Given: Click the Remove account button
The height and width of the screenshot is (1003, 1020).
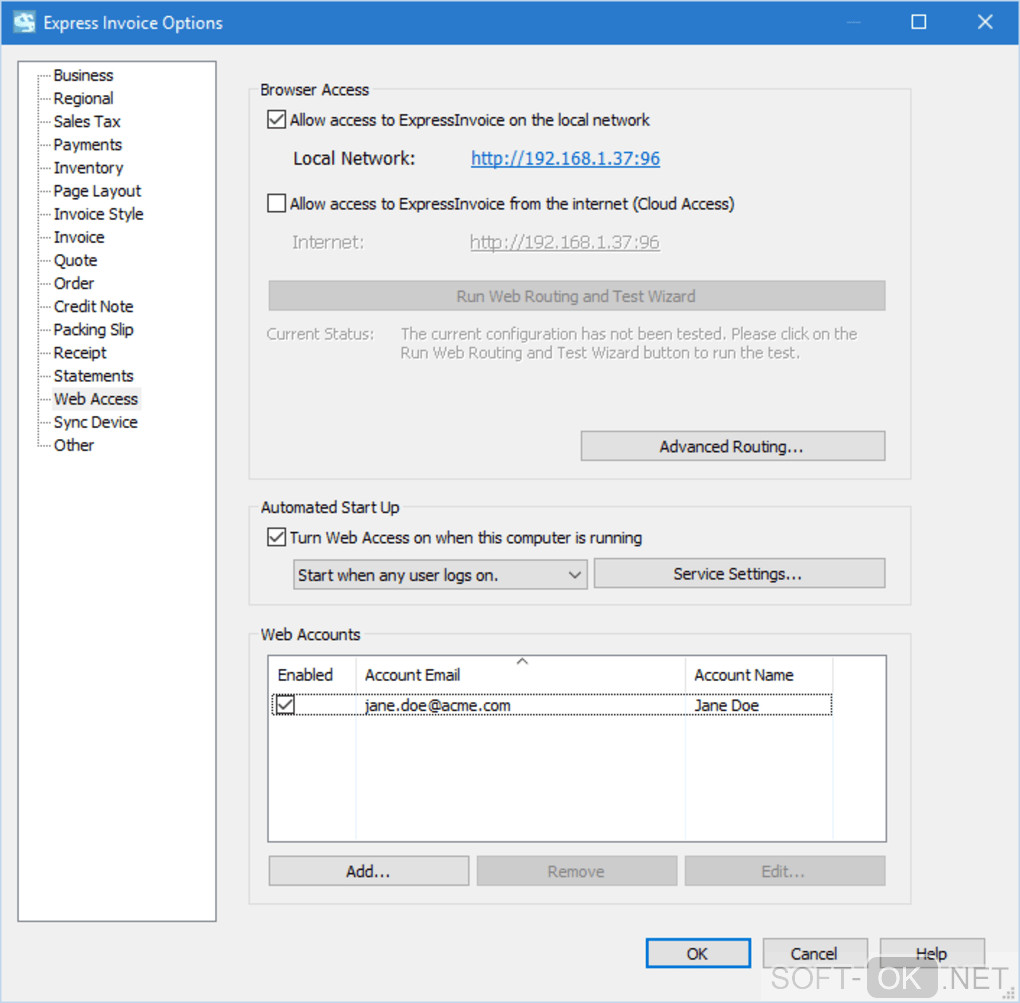Looking at the screenshot, I should (x=576, y=871).
